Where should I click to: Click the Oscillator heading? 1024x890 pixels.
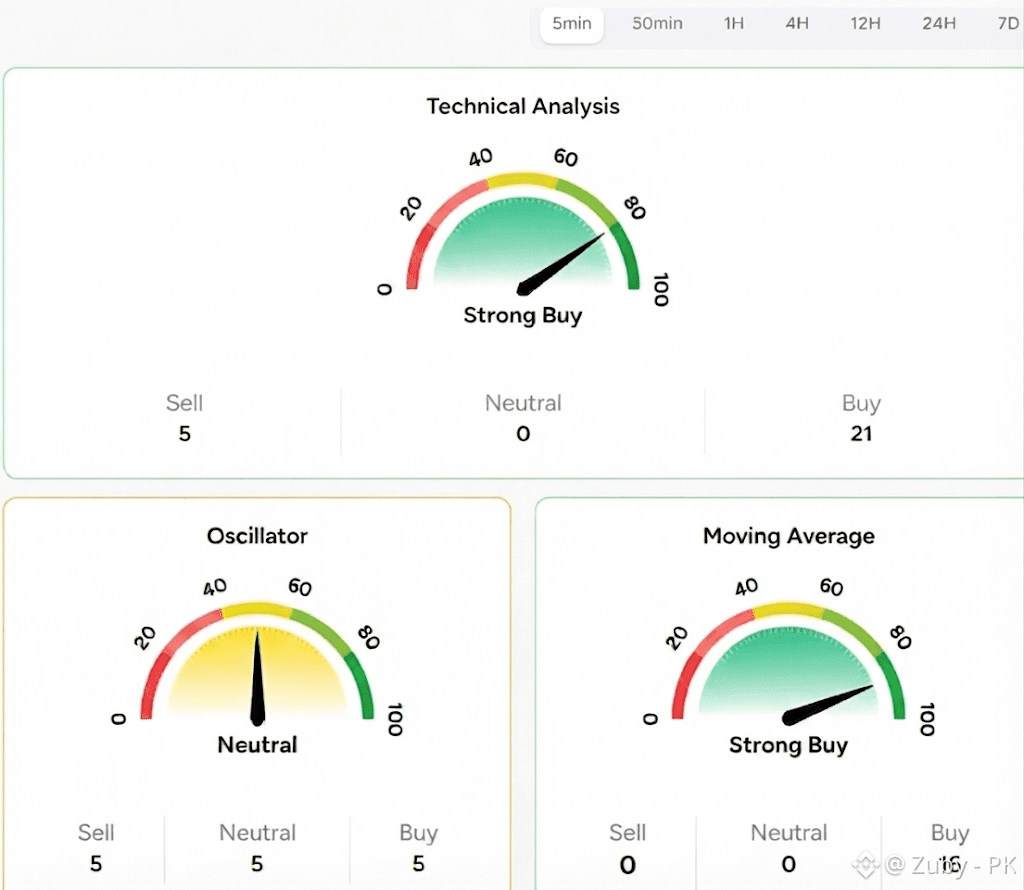[257, 535]
